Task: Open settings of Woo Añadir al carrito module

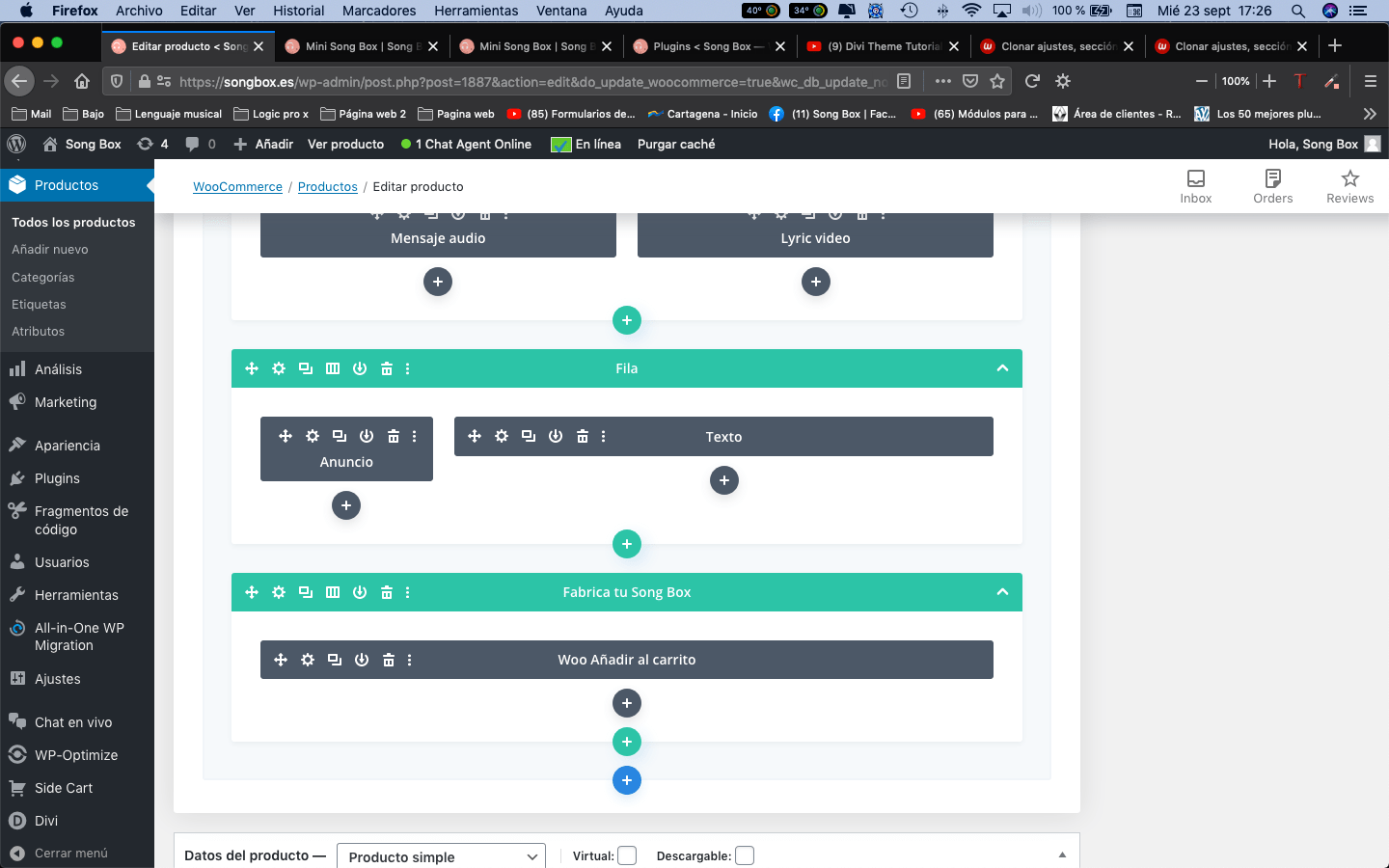Action: [x=308, y=660]
